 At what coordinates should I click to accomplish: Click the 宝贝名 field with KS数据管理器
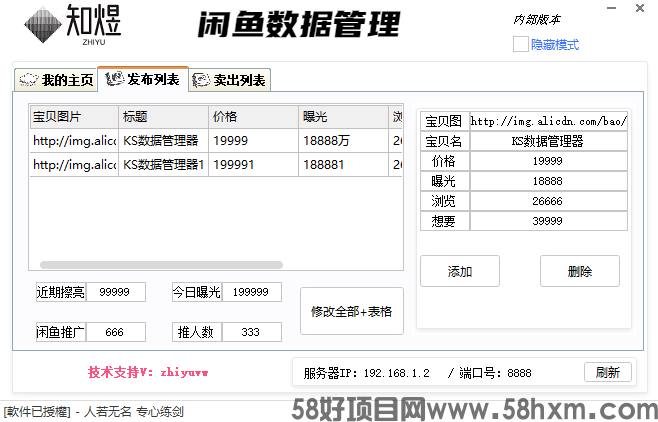(548, 141)
